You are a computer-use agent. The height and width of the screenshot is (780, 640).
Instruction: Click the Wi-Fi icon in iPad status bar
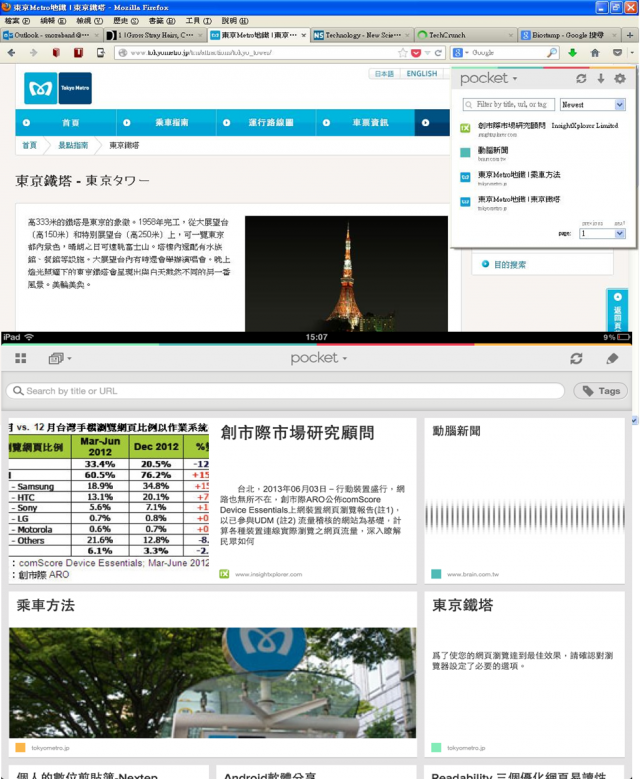(29, 337)
